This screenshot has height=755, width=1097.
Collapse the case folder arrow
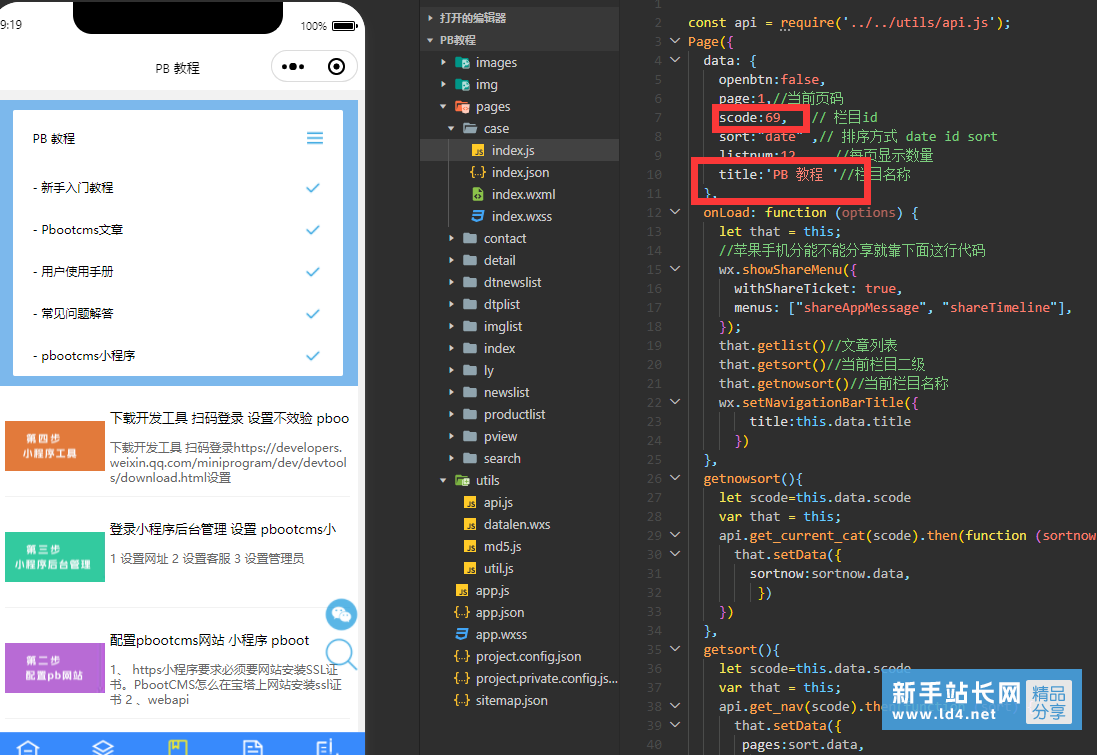(451, 128)
